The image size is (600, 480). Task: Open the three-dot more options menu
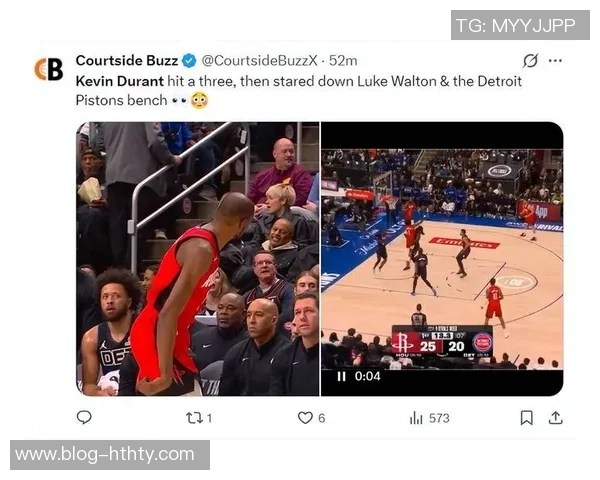point(555,60)
